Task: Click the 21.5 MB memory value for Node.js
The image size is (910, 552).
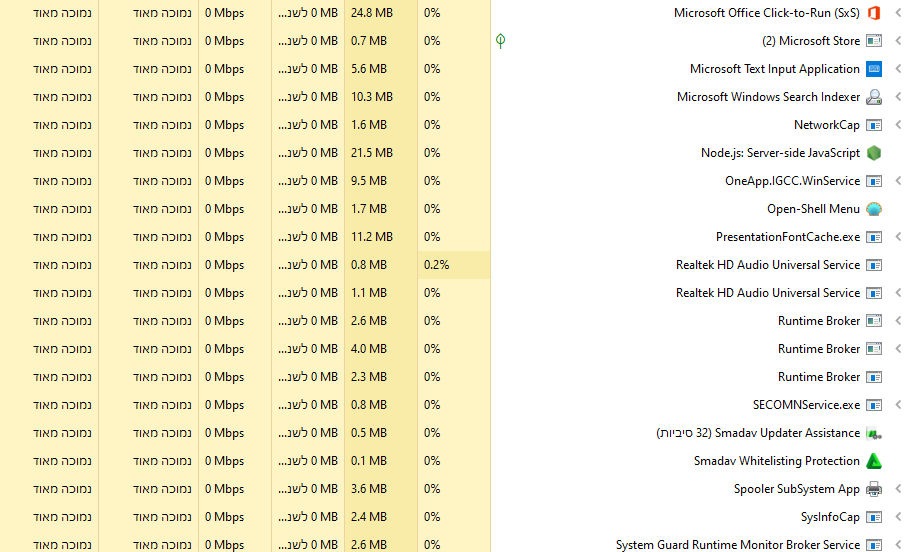Action: click(x=381, y=153)
